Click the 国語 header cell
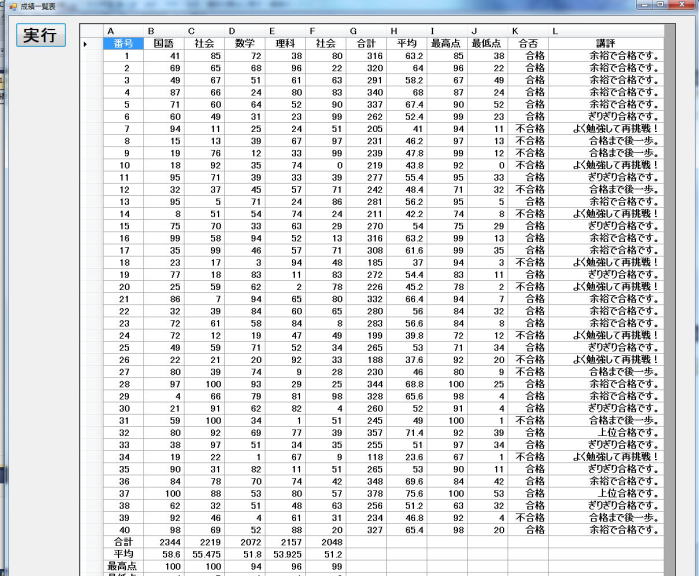 tap(164, 43)
